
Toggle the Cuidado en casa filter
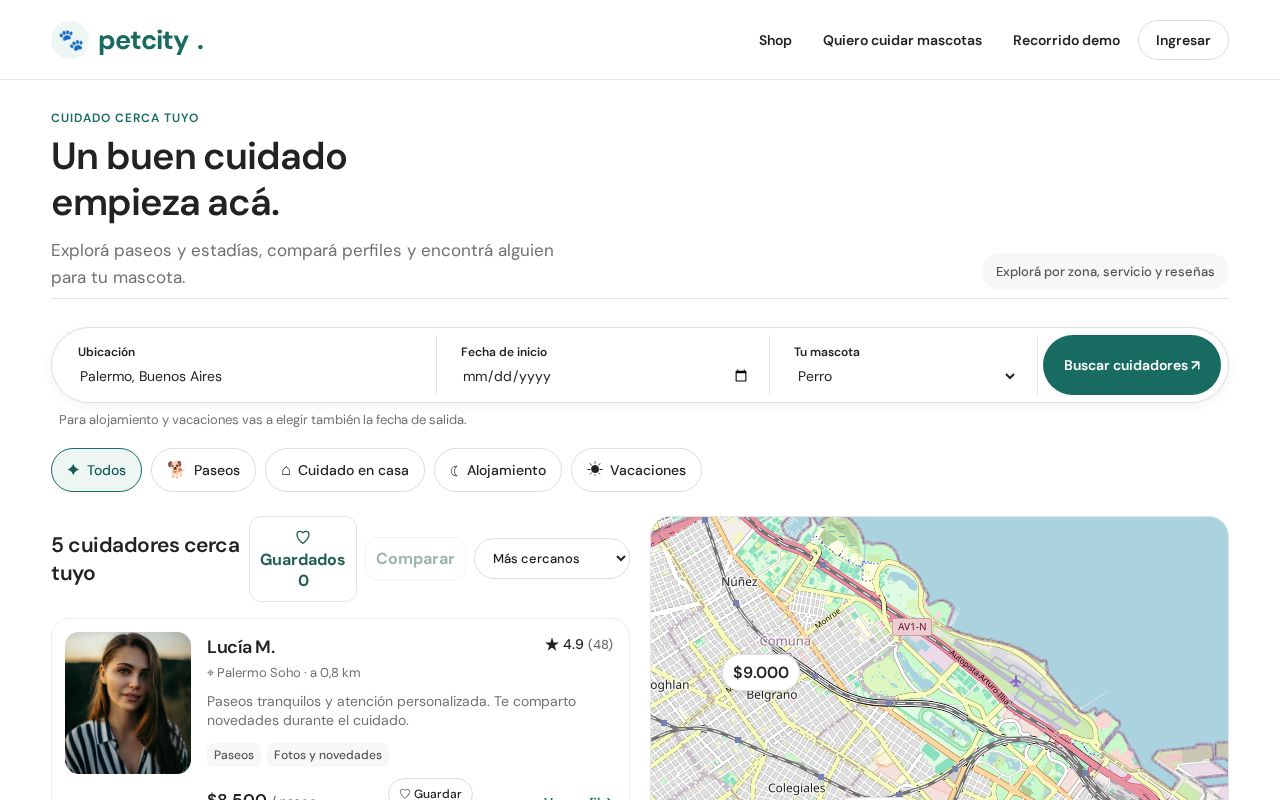pyautogui.click(x=345, y=470)
